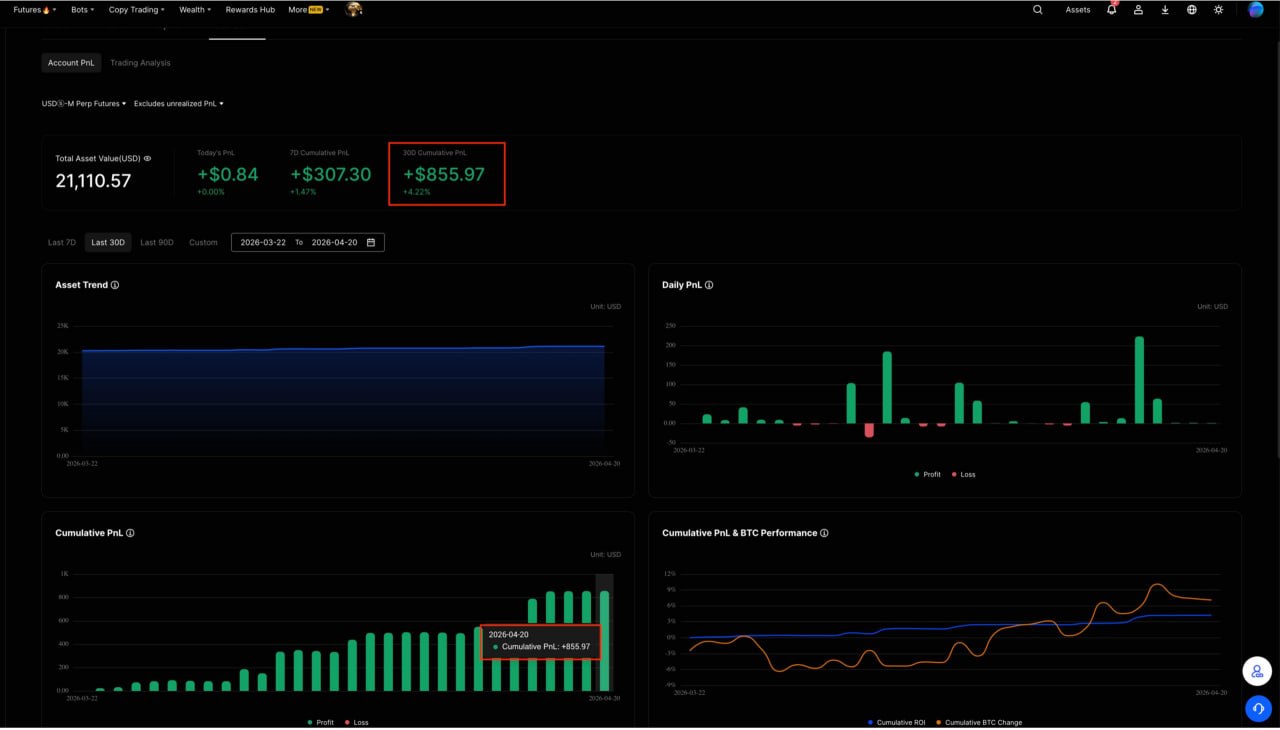This screenshot has width=1280, height=730.
Task: Expand the Copy Trading menu
Action: [136, 10]
